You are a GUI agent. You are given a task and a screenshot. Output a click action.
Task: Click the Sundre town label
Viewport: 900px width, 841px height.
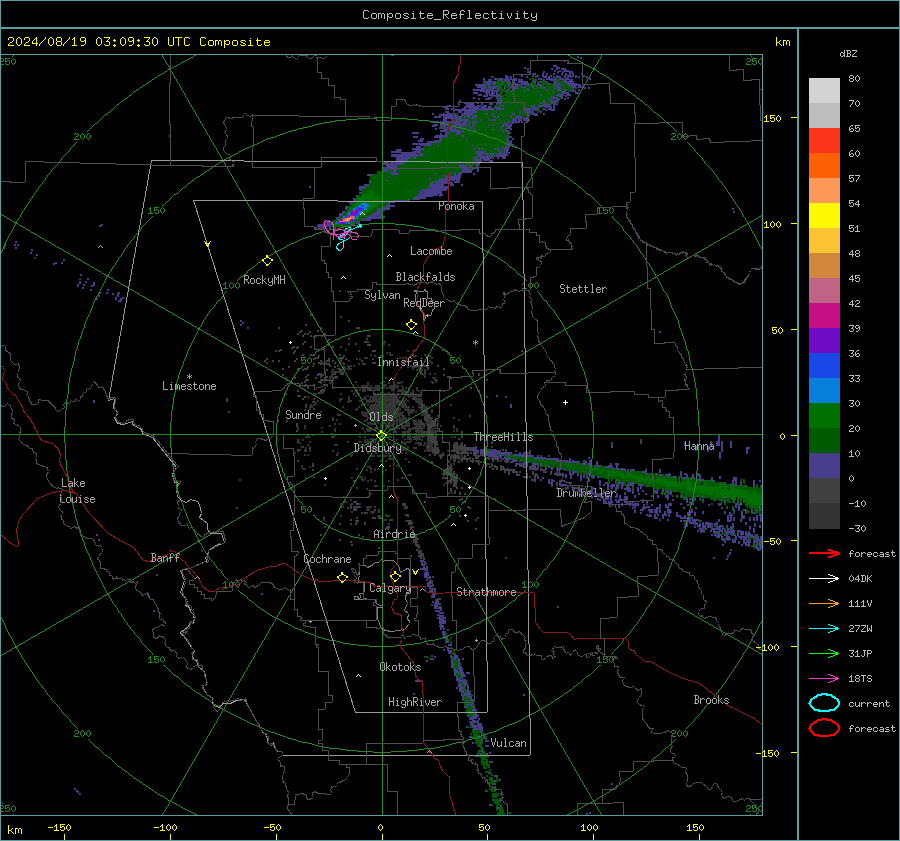(303, 414)
